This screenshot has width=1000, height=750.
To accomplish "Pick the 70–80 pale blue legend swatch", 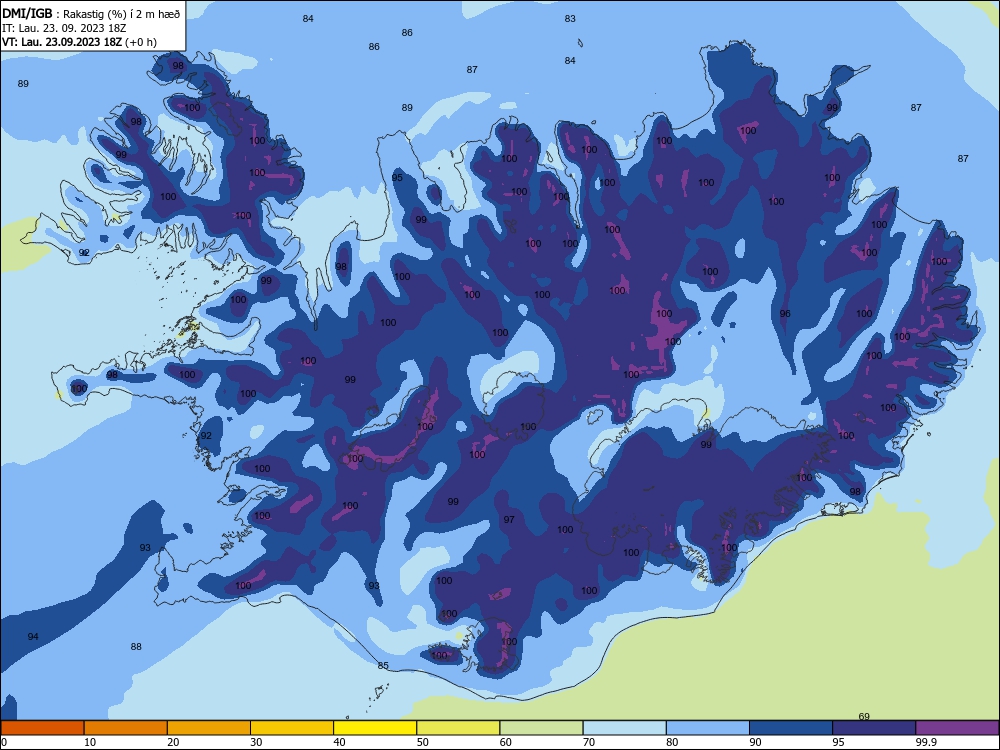I will click(x=624, y=728).
